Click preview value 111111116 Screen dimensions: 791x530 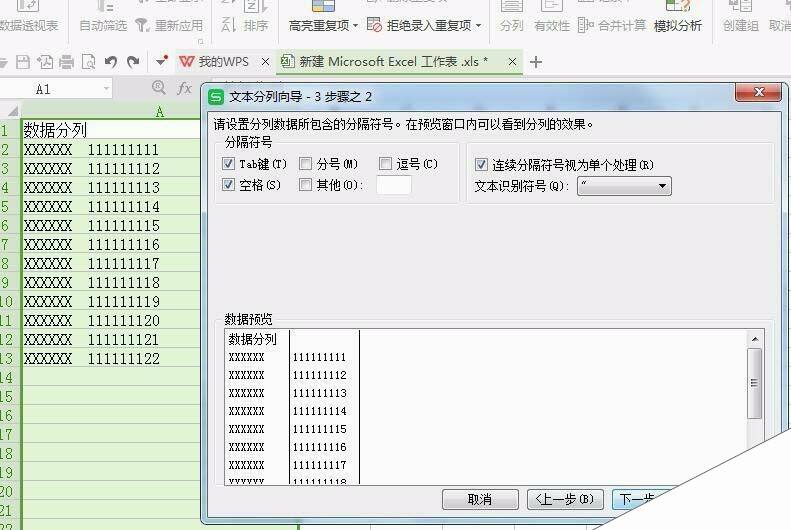pyautogui.click(x=320, y=447)
